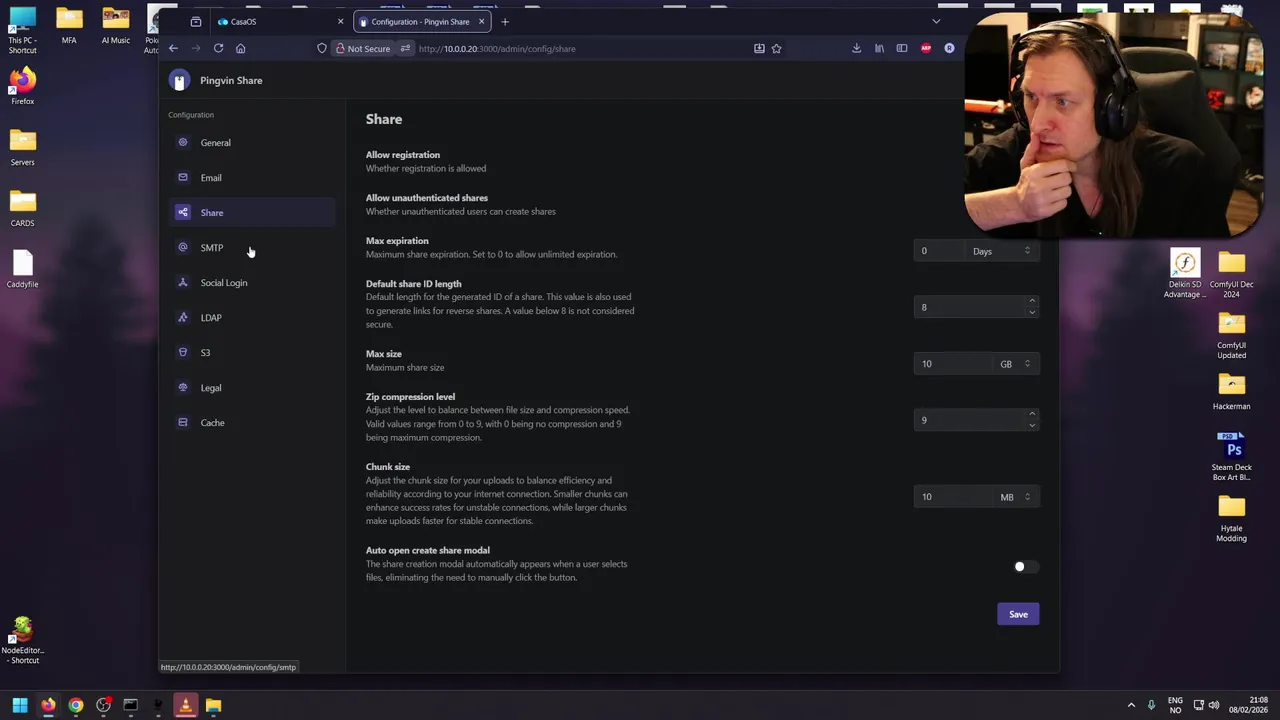Show hidden system tray icons
1280x720 pixels.
tap(1131, 705)
